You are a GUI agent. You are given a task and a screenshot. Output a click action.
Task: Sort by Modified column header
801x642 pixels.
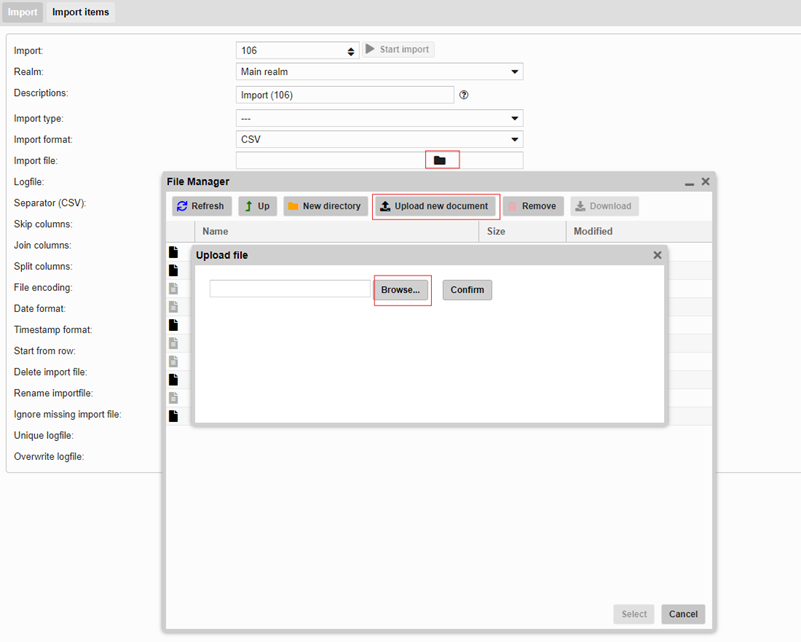[x=639, y=231]
